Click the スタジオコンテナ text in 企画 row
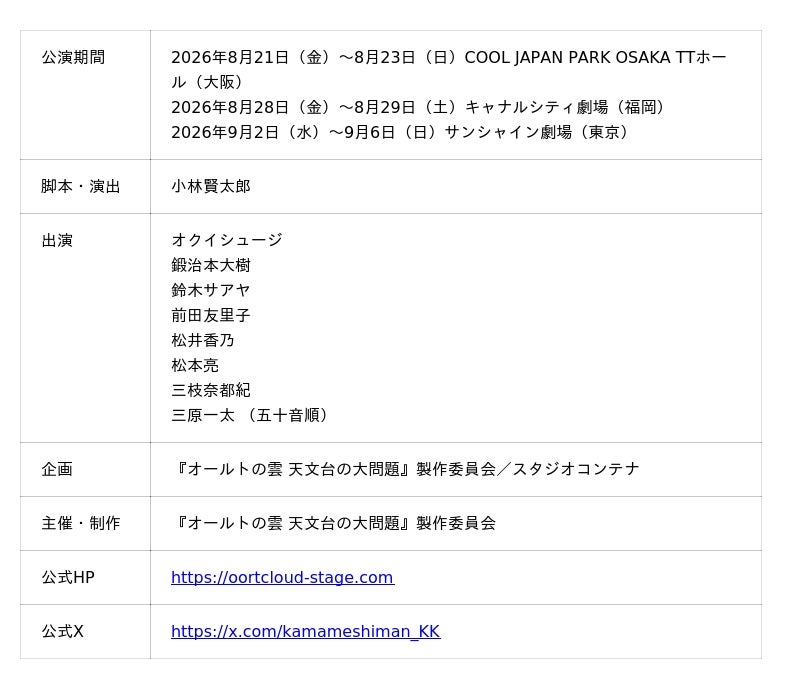The image size is (800, 689). point(576,469)
